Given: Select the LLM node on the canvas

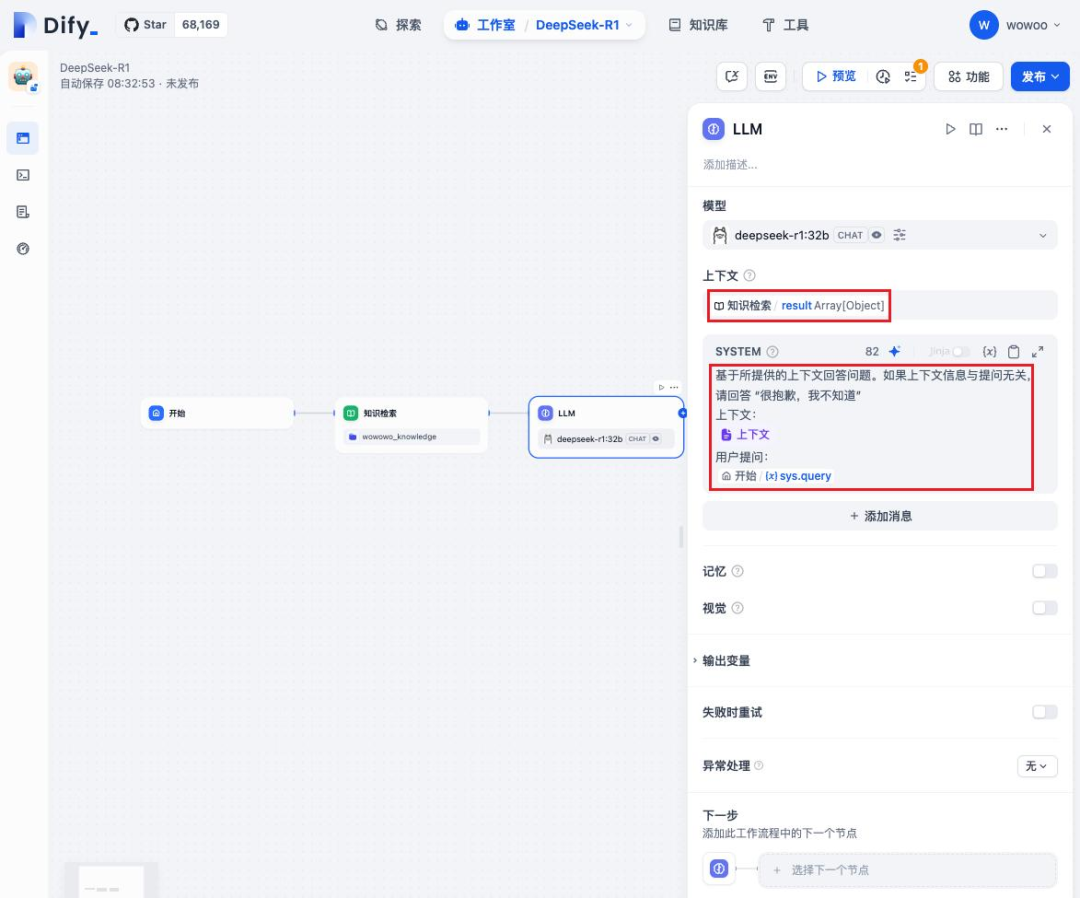Looking at the screenshot, I should [x=605, y=427].
